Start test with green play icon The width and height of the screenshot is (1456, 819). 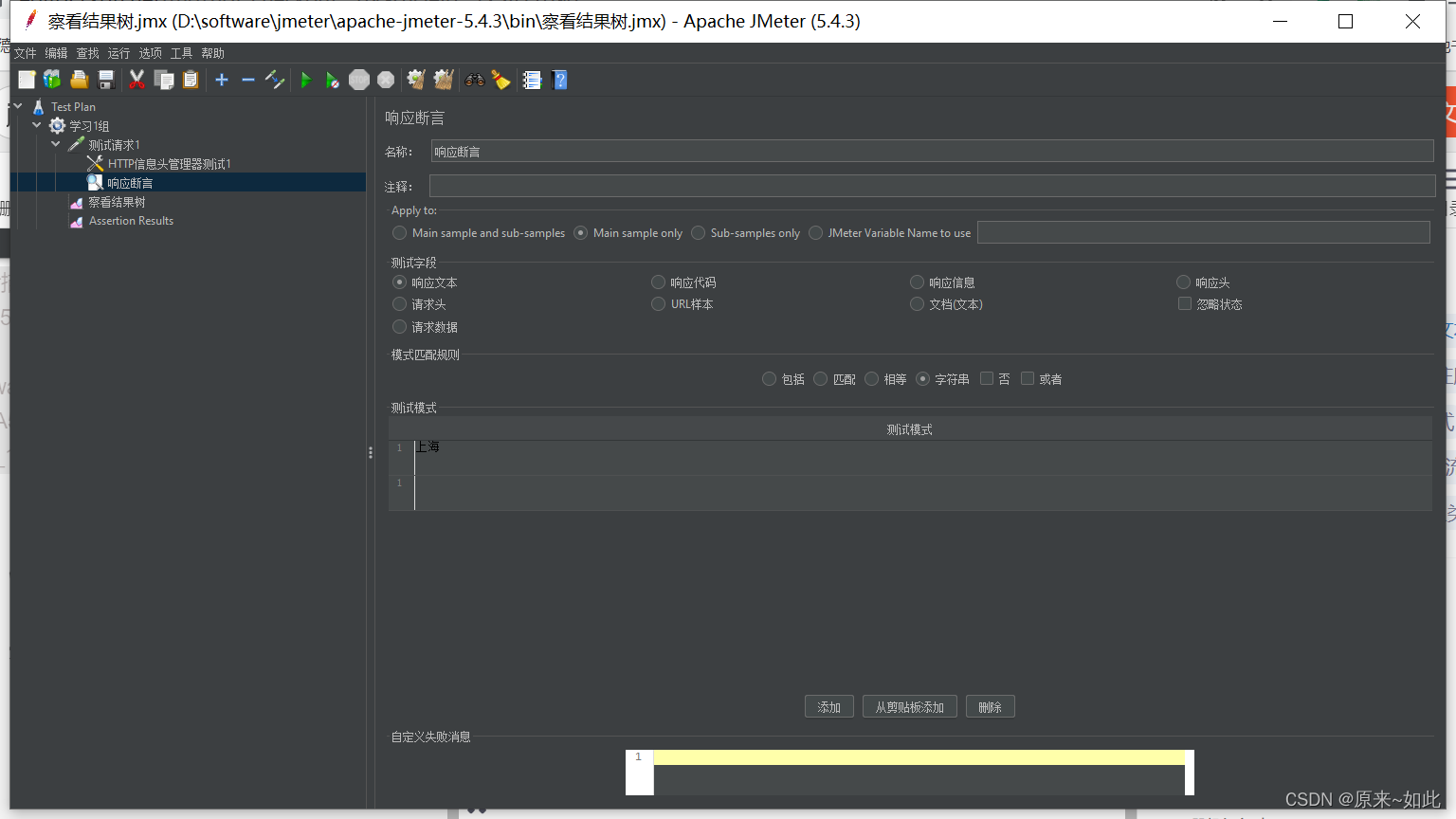coord(305,80)
